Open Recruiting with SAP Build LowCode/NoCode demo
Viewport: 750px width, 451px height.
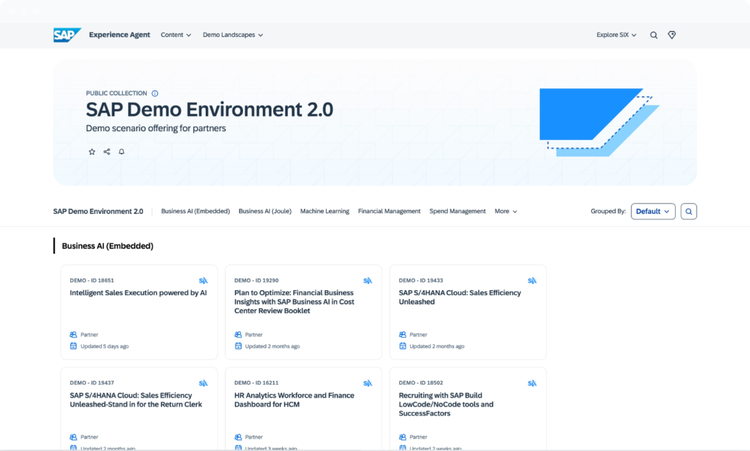click(446, 404)
